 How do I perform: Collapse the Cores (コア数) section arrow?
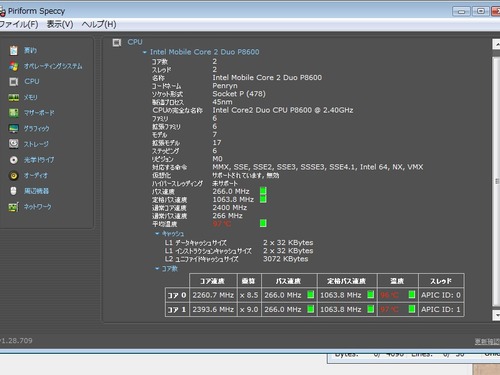(x=157, y=269)
